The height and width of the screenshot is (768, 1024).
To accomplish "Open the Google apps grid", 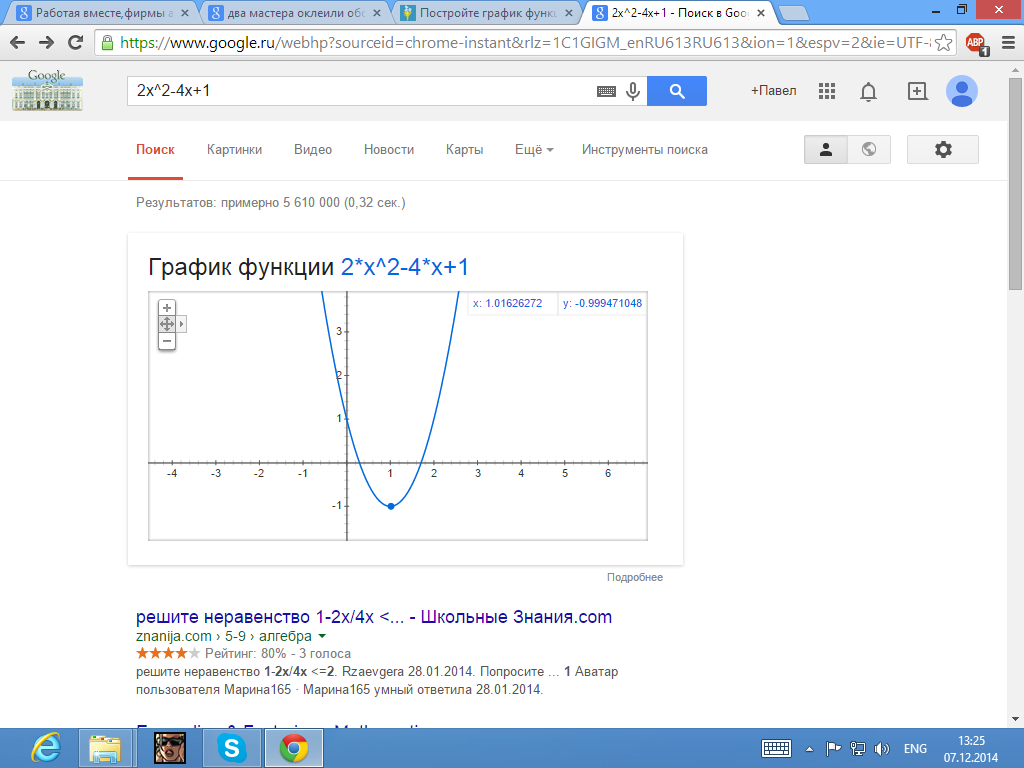I will click(x=826, y=91).
